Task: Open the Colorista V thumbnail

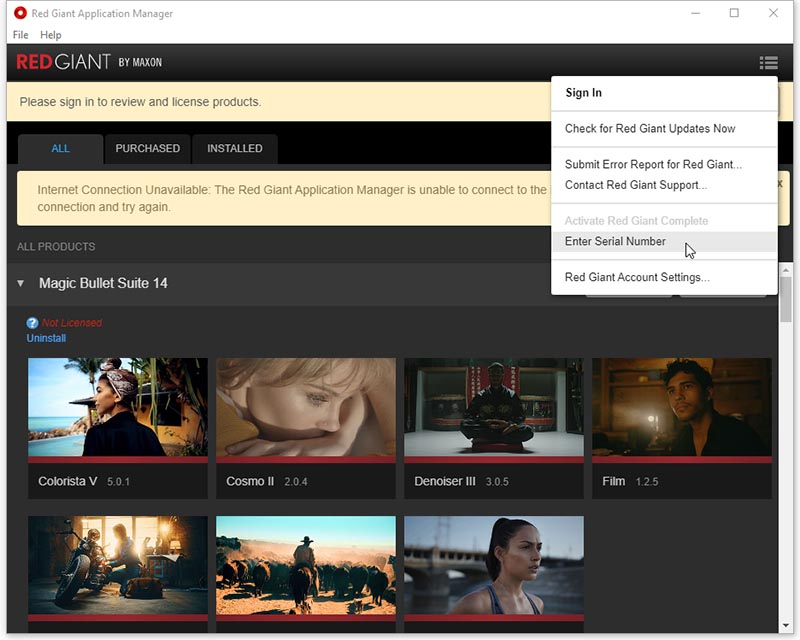Action: (118, 407)
